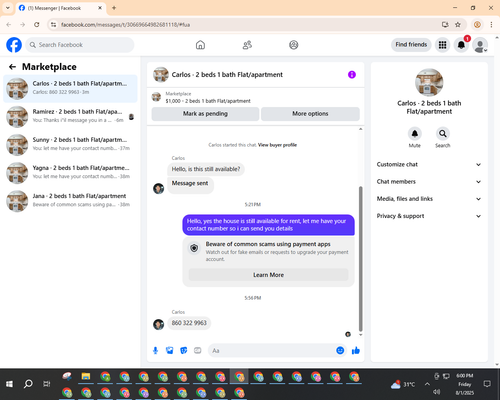Open a new browser tab

[114, 8]
